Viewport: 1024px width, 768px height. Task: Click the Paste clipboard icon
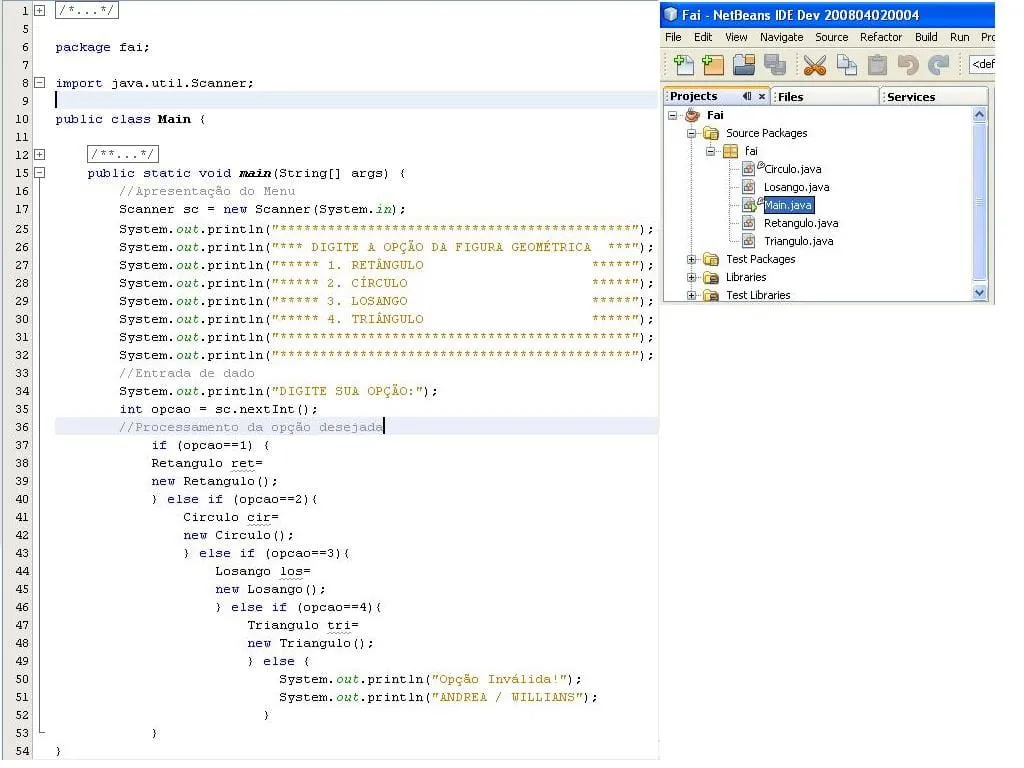point(877,65)
